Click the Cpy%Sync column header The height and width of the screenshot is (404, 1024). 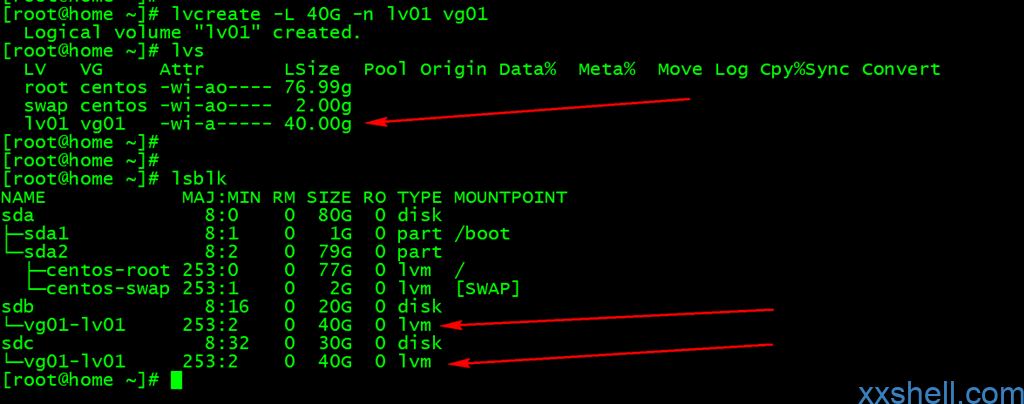pos(805,69)
